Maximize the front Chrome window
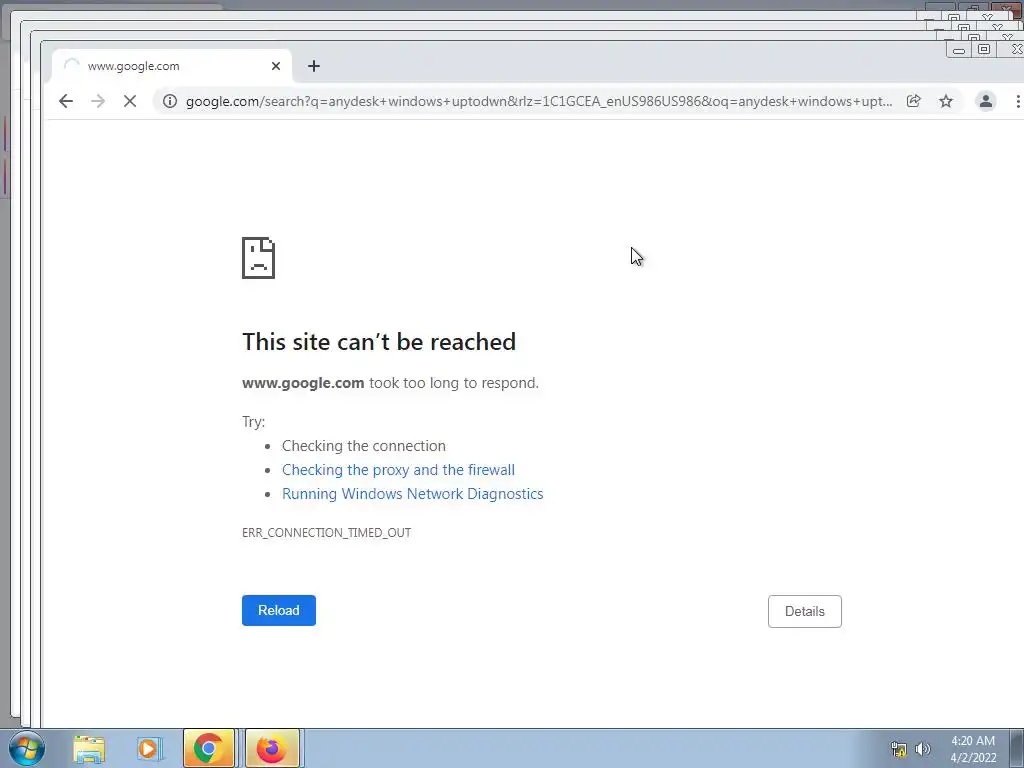 pyautogui.click(x=984, y=49)
